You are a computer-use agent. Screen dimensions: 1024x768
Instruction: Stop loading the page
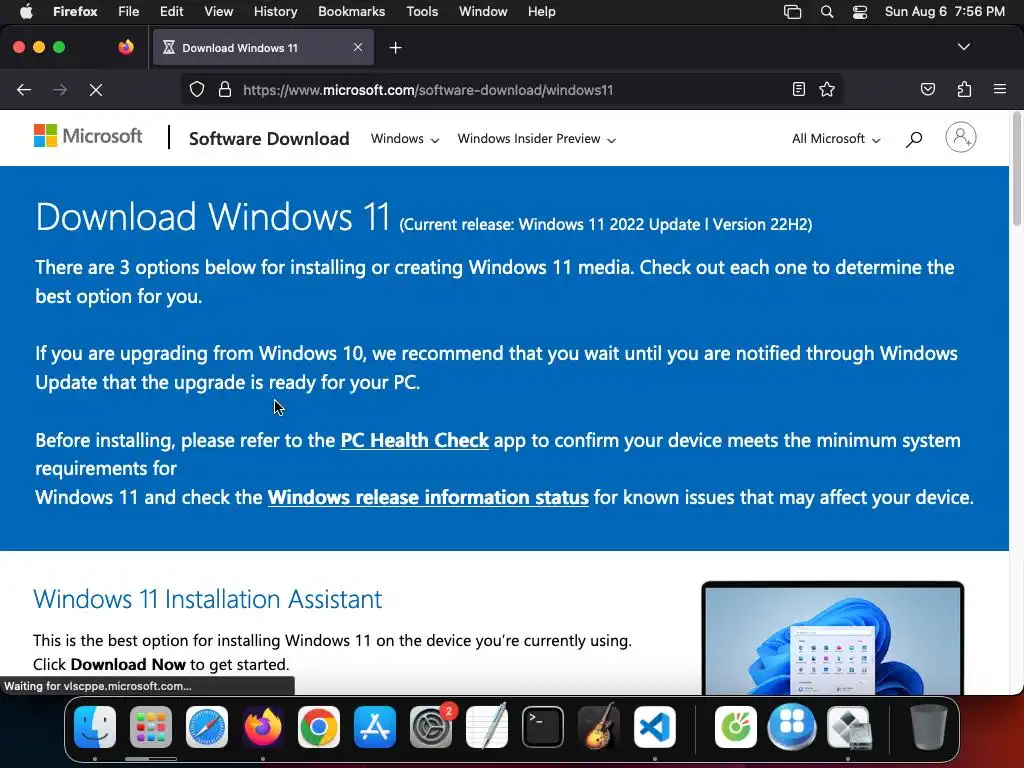pyautogui.click(x=95, y=89)
